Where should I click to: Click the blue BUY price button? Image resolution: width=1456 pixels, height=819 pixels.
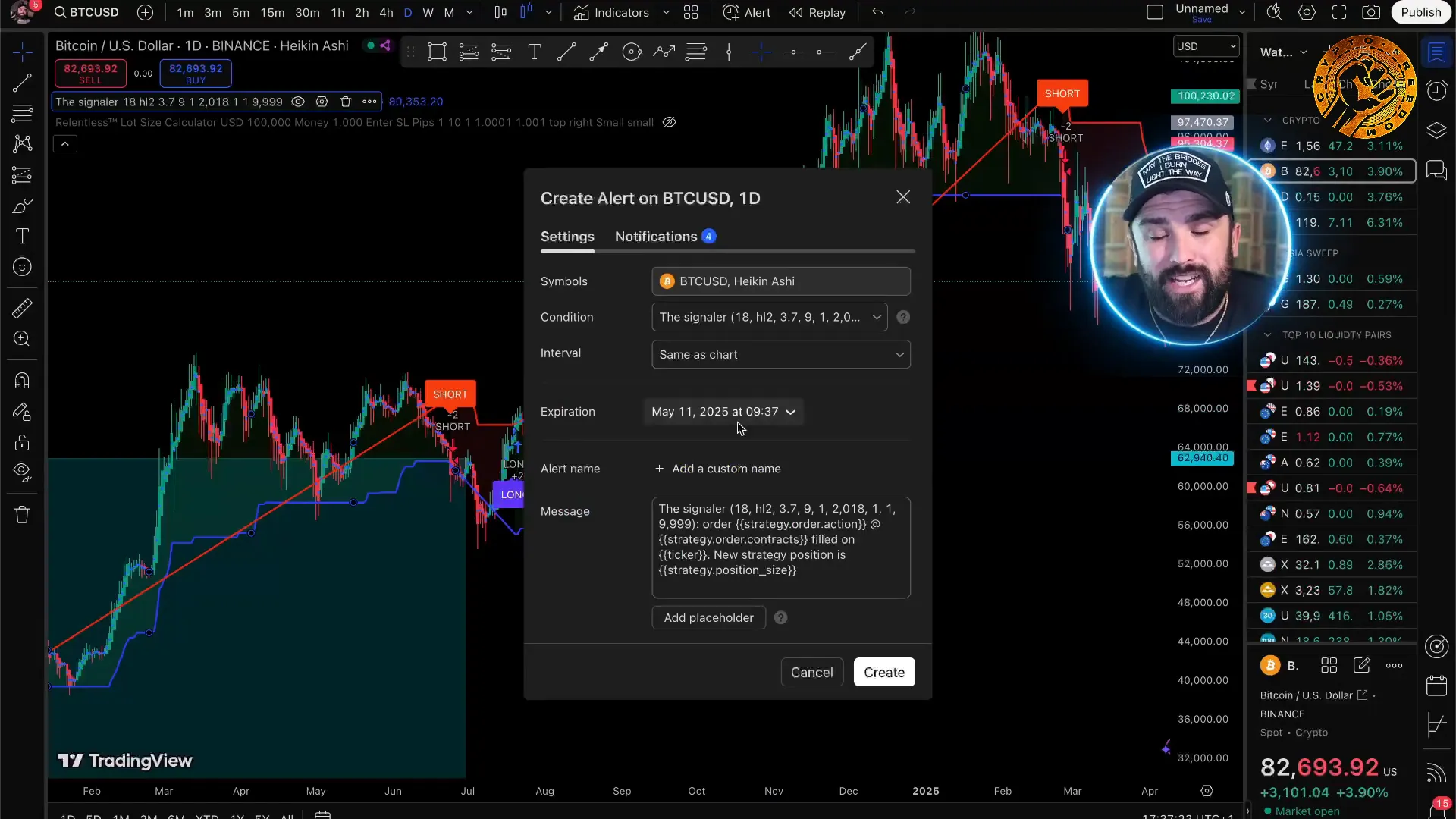[x=196, y=74]
